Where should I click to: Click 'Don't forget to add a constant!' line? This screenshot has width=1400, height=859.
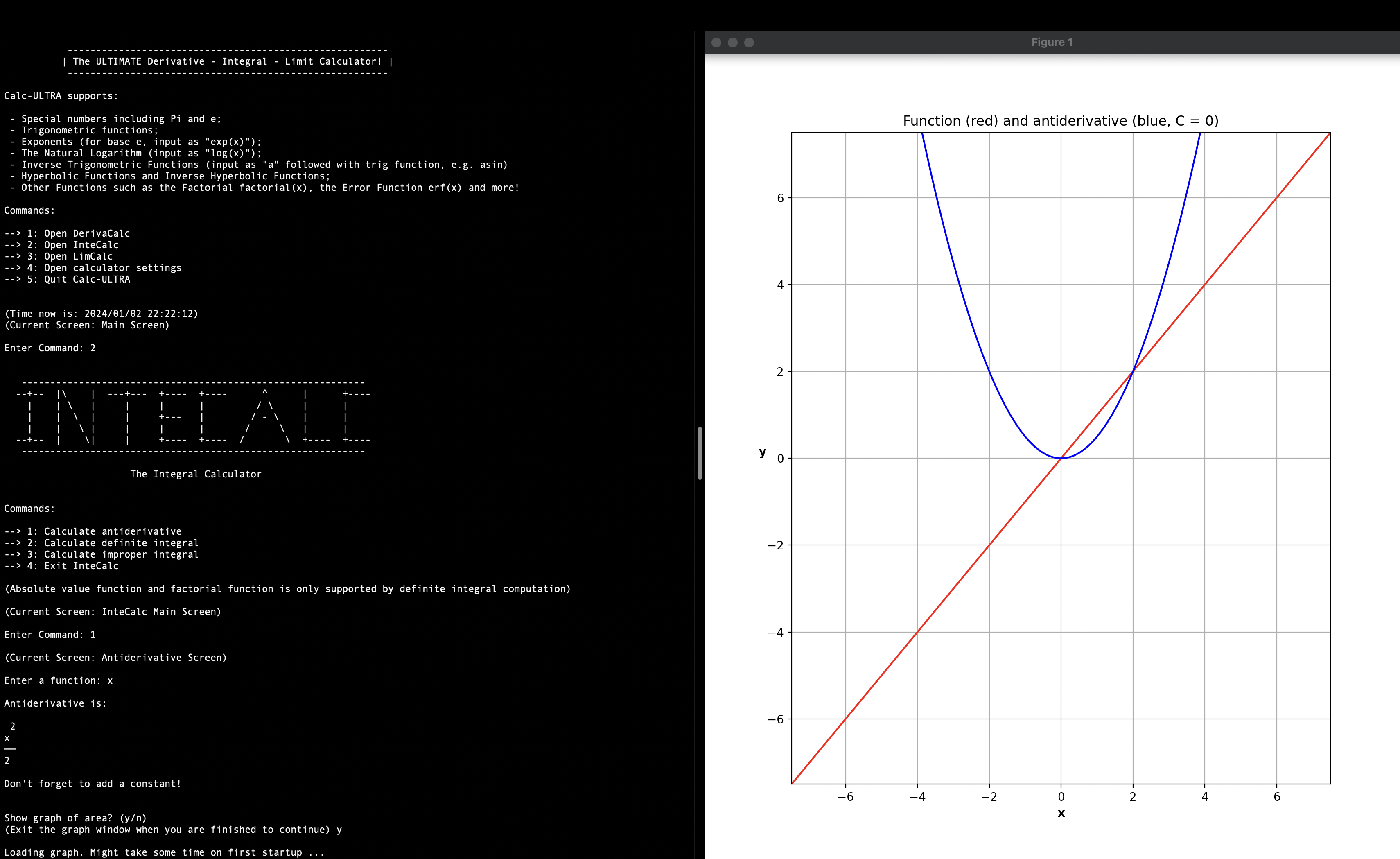click(93, 784)
